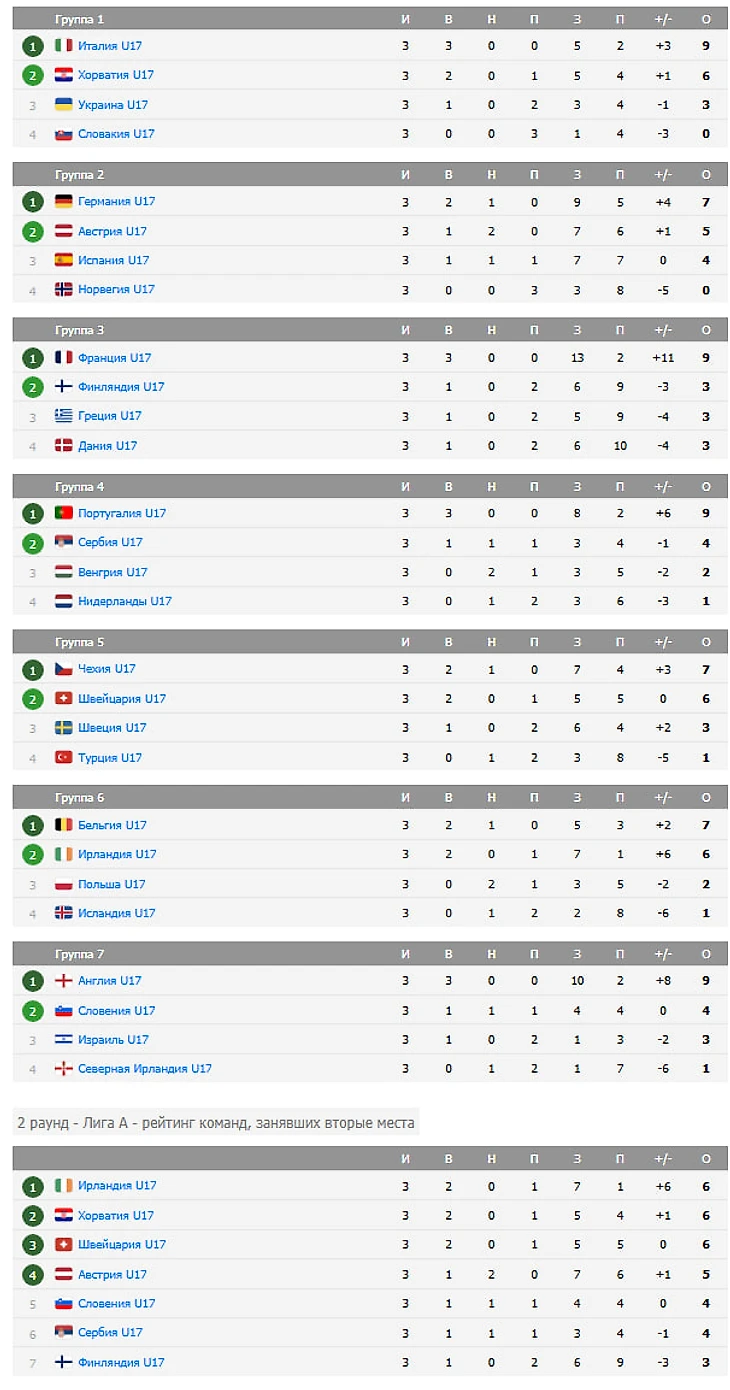Click the Germany flag icon in Group 2
Viewport: 730px width, 1390px height.
64,202
